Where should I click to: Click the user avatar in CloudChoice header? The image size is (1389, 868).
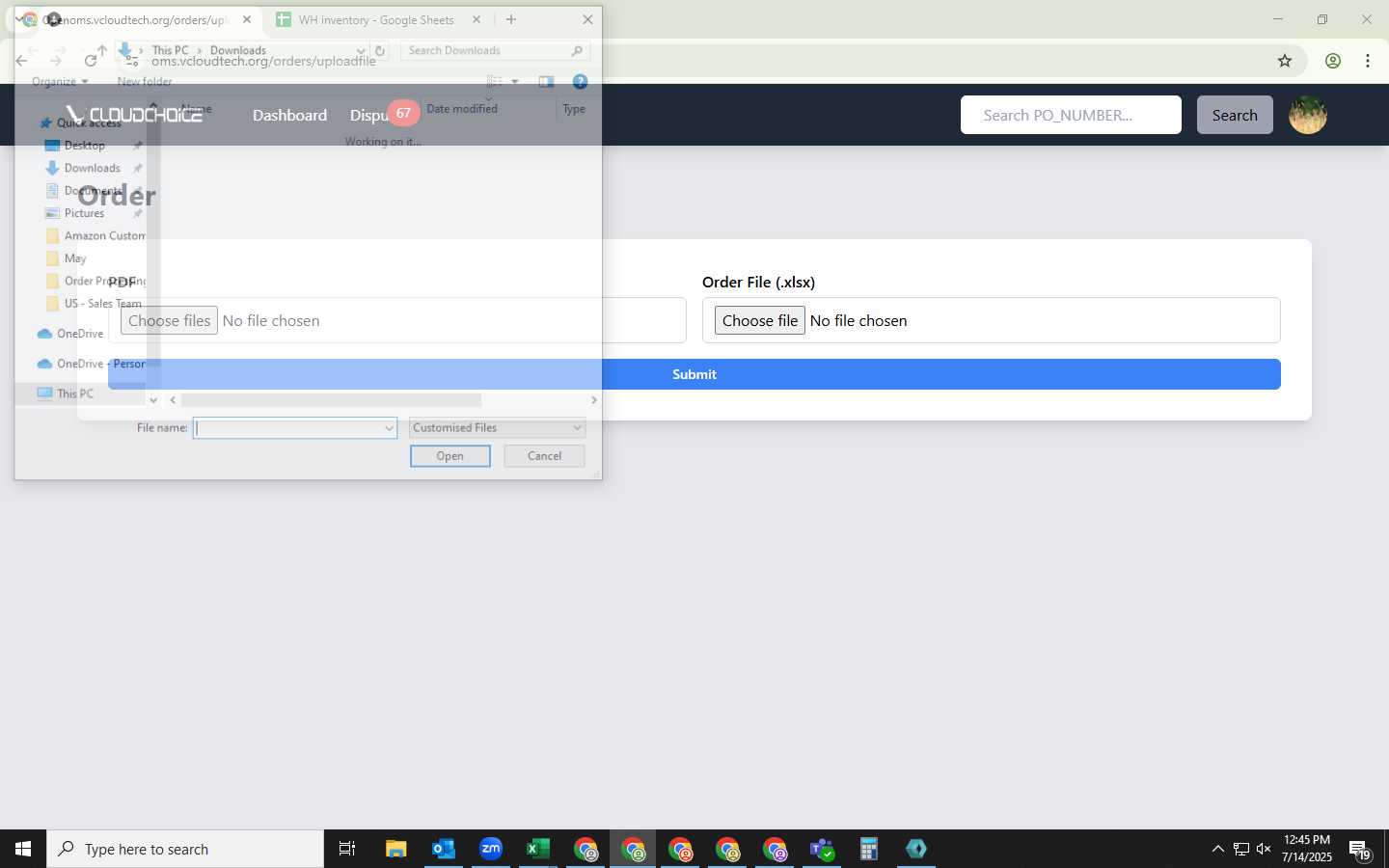(x=1308, y=115)
